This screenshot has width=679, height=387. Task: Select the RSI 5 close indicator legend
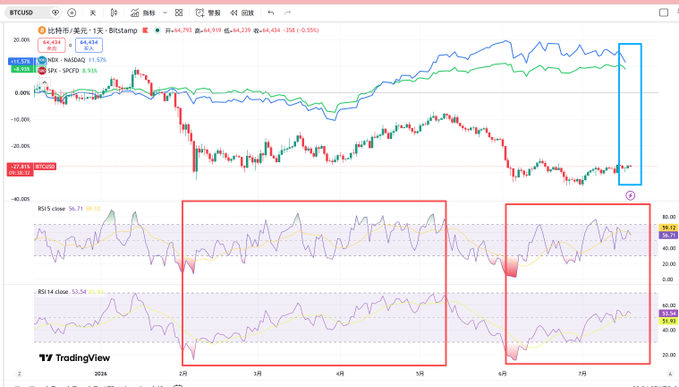click(51, 209)
